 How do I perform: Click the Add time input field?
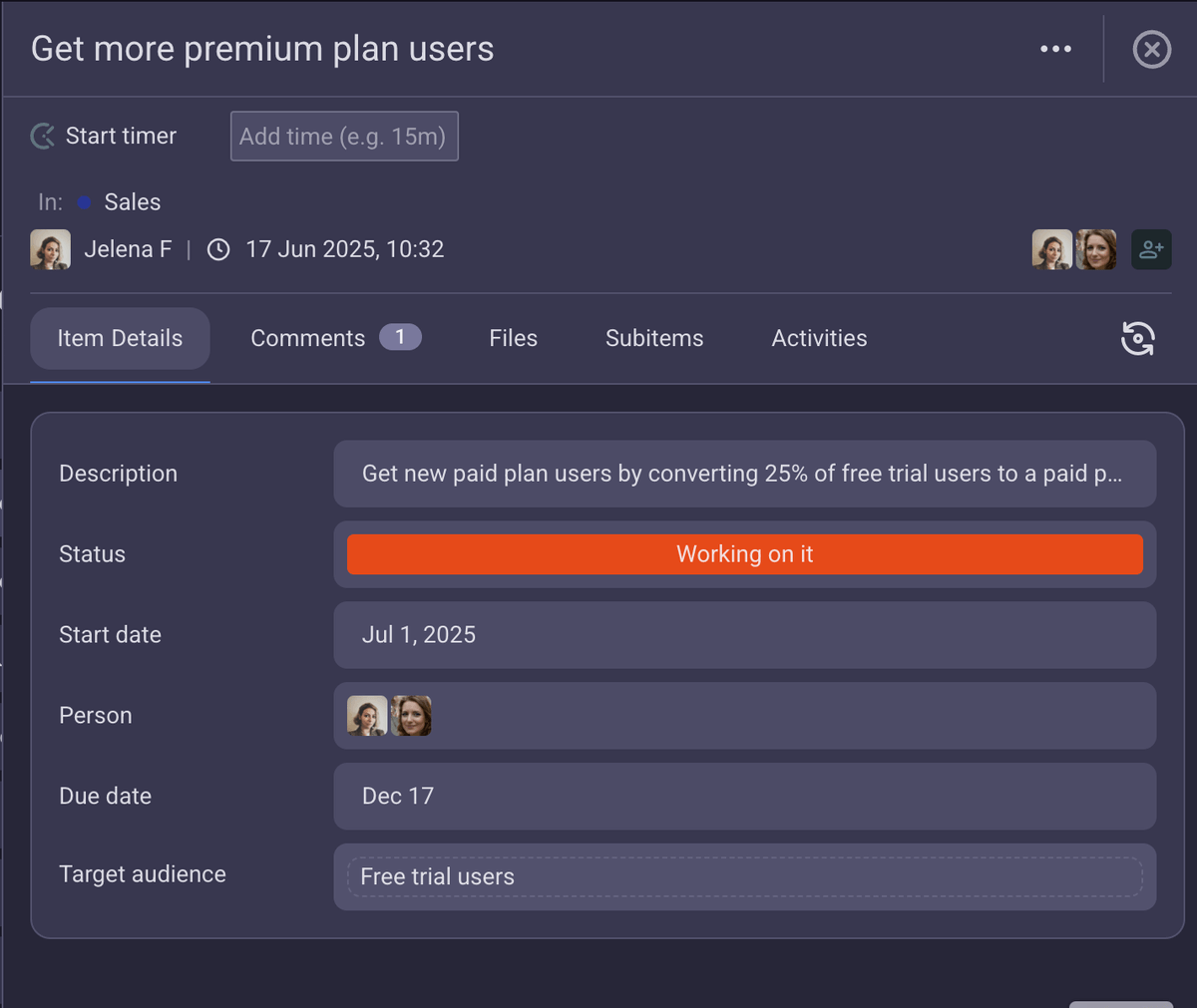click(344, 136)
